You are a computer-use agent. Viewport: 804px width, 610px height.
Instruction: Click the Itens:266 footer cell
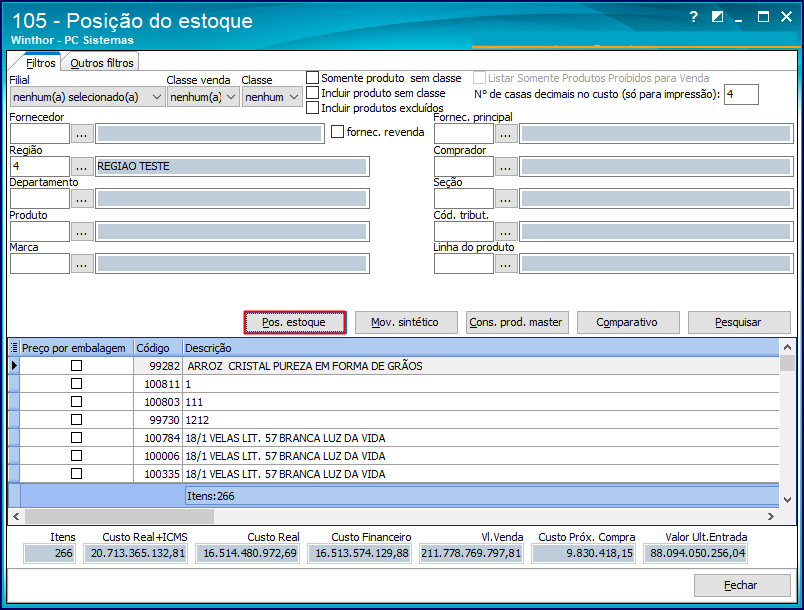point(481,496)
